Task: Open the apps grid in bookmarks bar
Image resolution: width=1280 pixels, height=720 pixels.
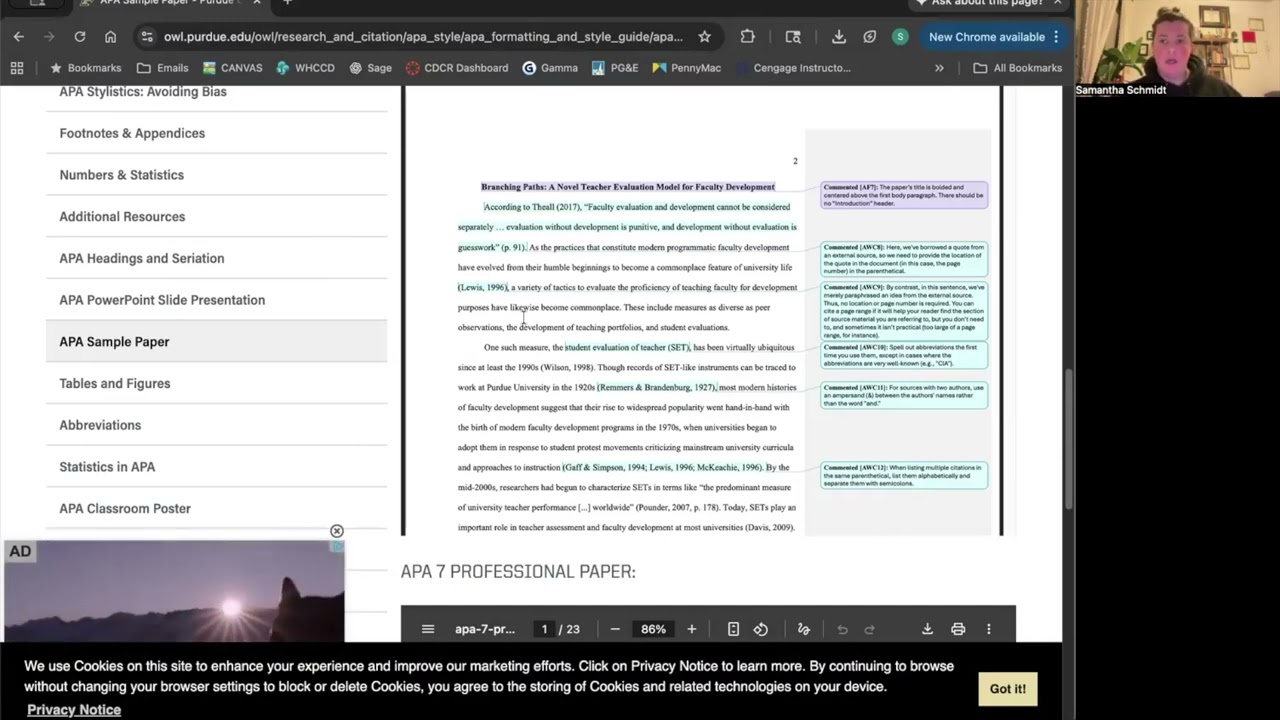Action: [17, 68]
